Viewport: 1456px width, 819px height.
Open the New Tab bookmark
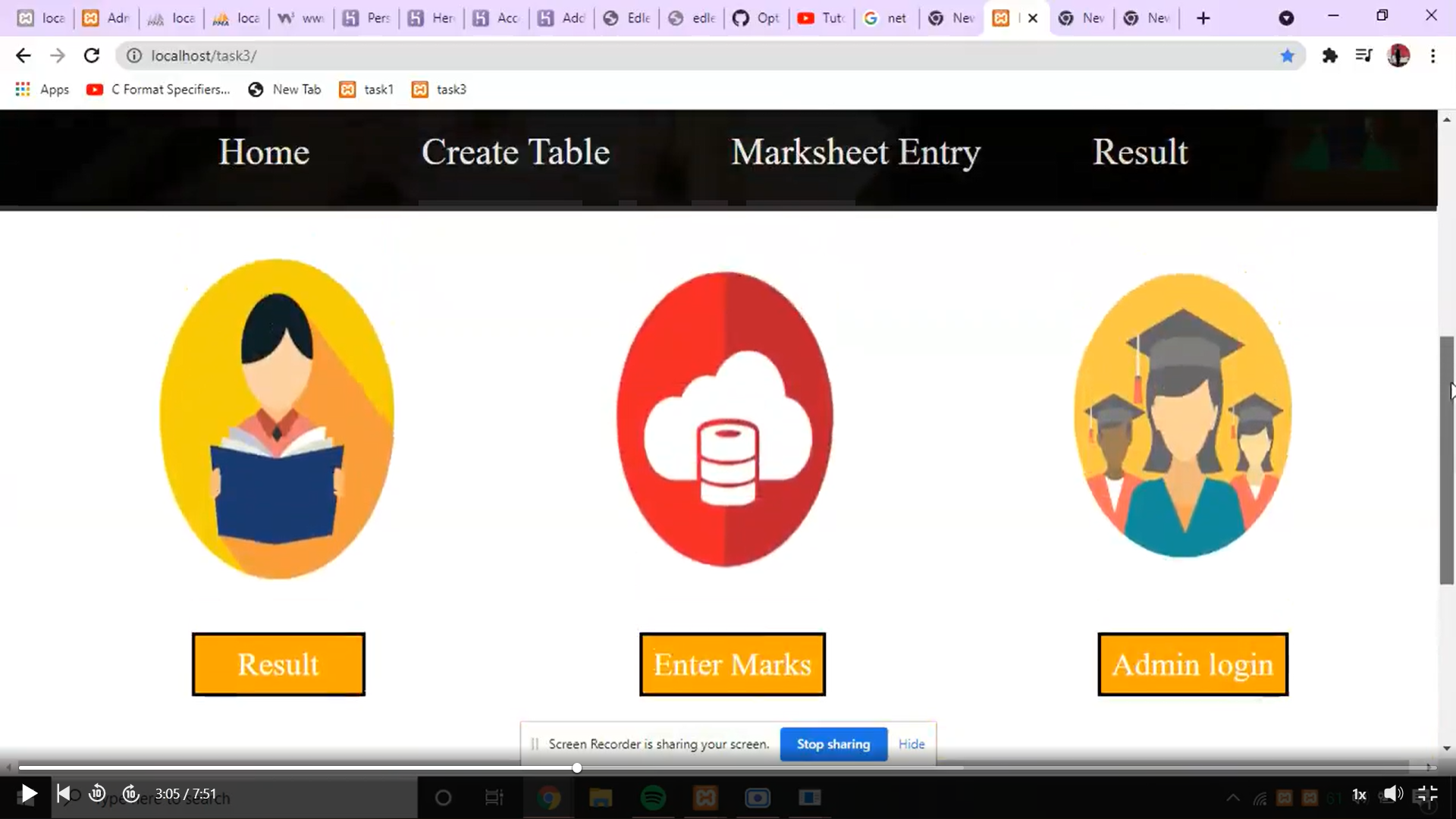click(x=285, y=89)
